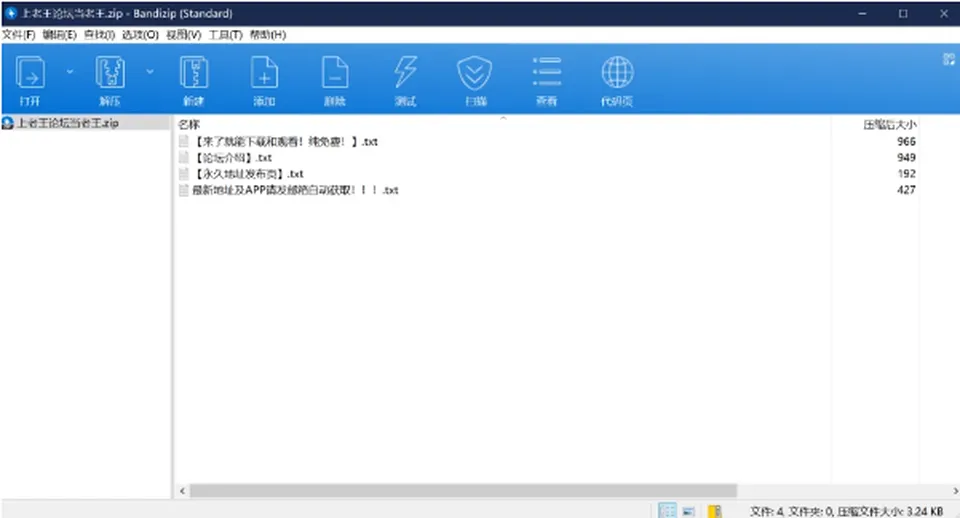This screenshot has height=518, width=960.
Task: Click the file icon of the 949 row
Action: (x=184, y=158)
